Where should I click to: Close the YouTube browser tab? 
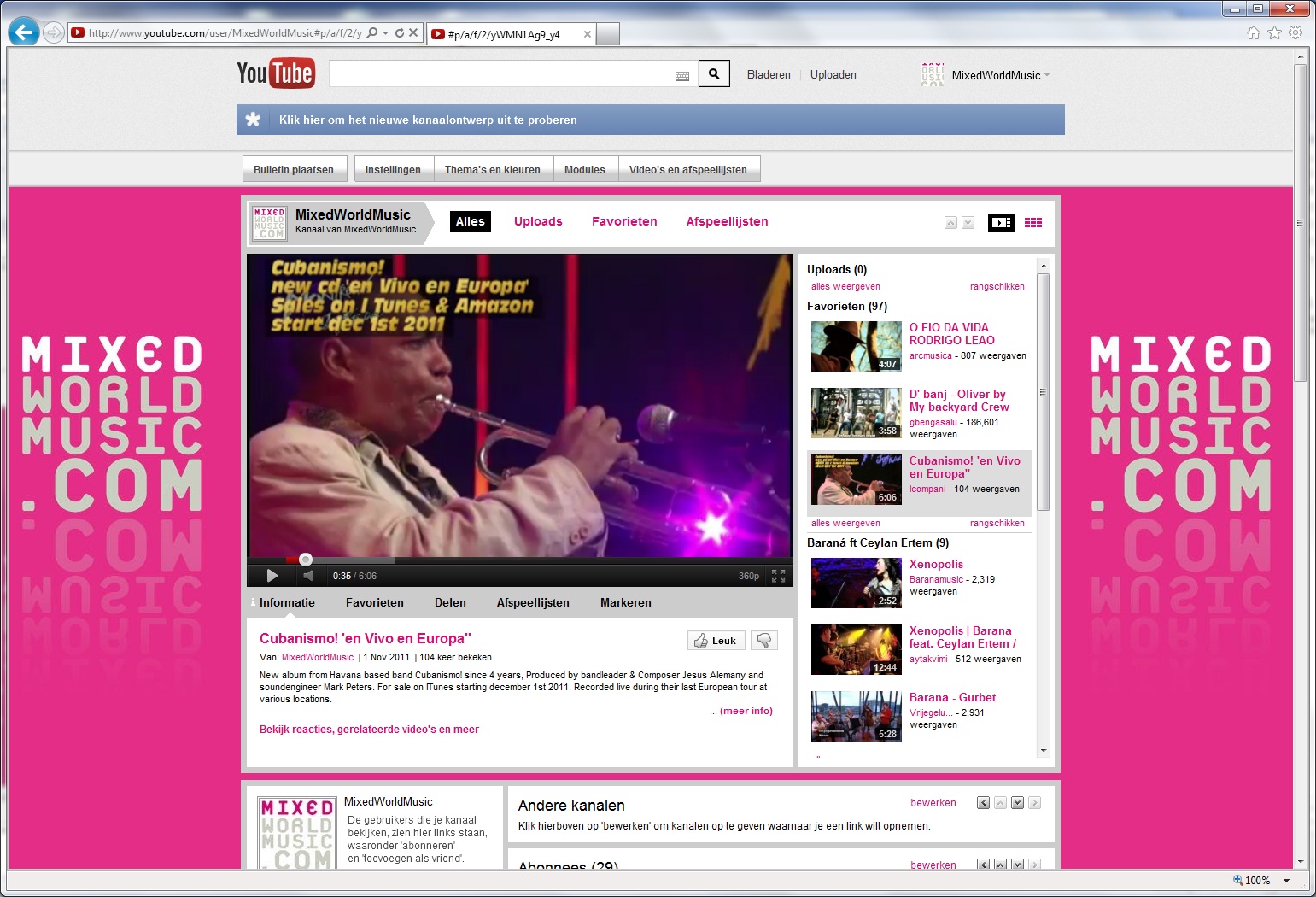[x=587, y=34]
